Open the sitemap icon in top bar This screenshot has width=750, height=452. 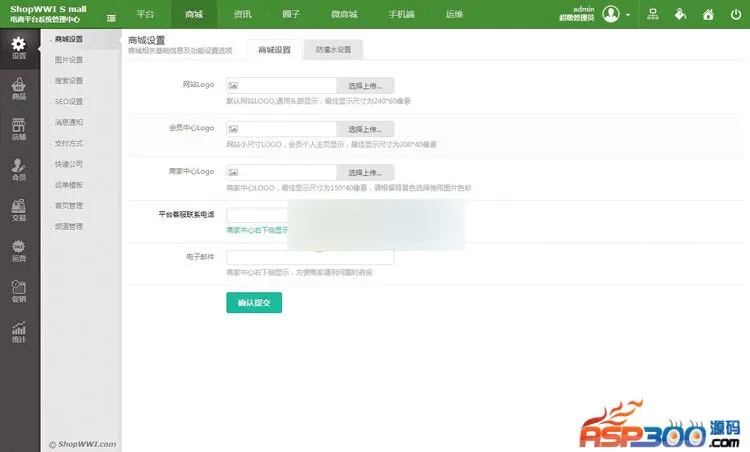(x=653, y=14)
